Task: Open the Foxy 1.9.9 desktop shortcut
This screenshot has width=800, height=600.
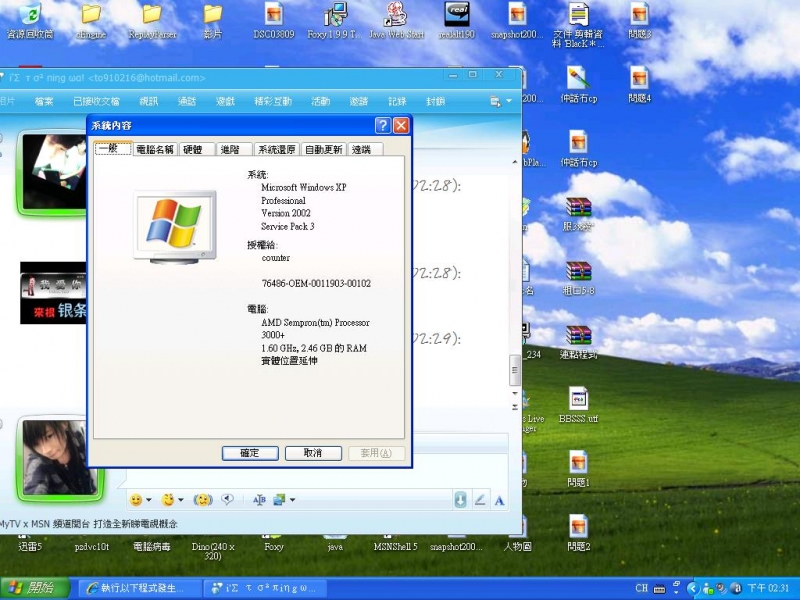Action: [x=334, y=15]
